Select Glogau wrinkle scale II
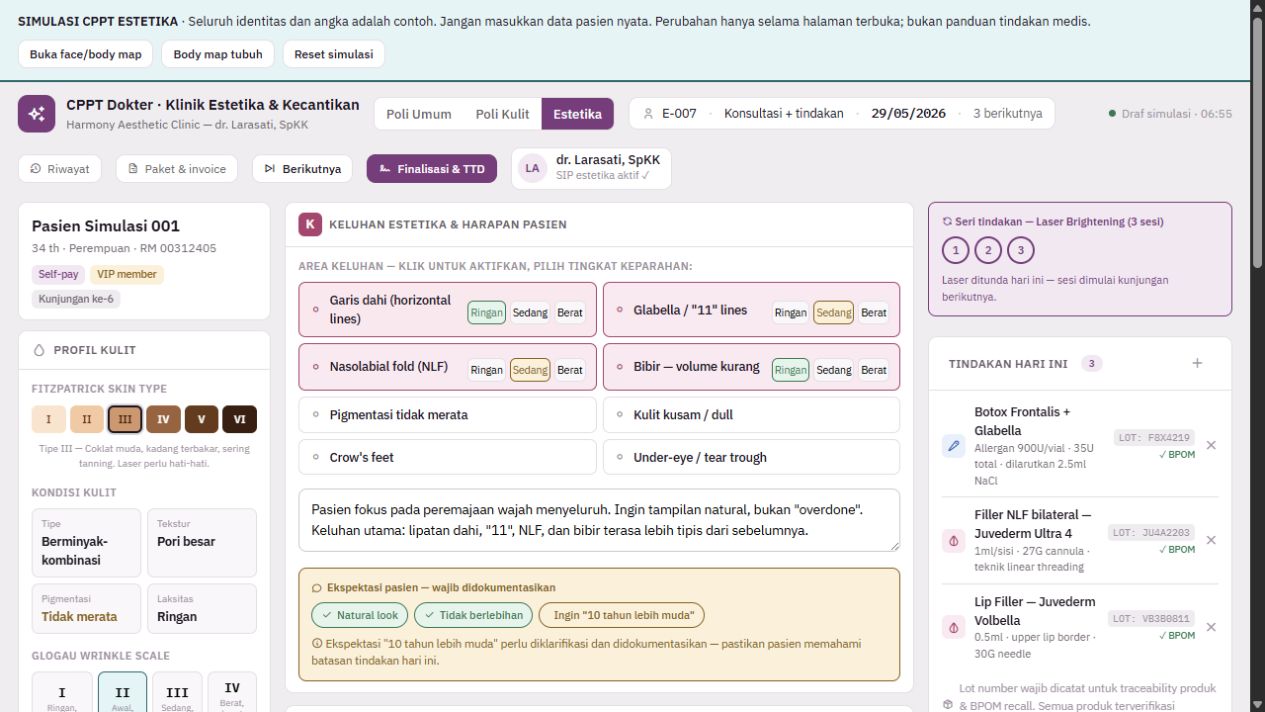 tap(122, 692)
